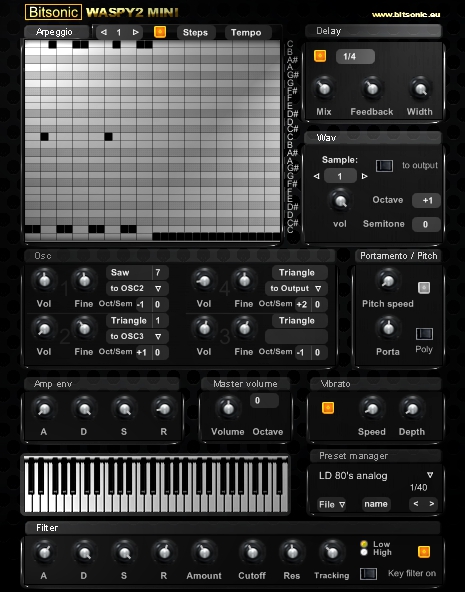465x592 pixels.
Task: Adjust the Delay Mix knob
Action: 324,88
